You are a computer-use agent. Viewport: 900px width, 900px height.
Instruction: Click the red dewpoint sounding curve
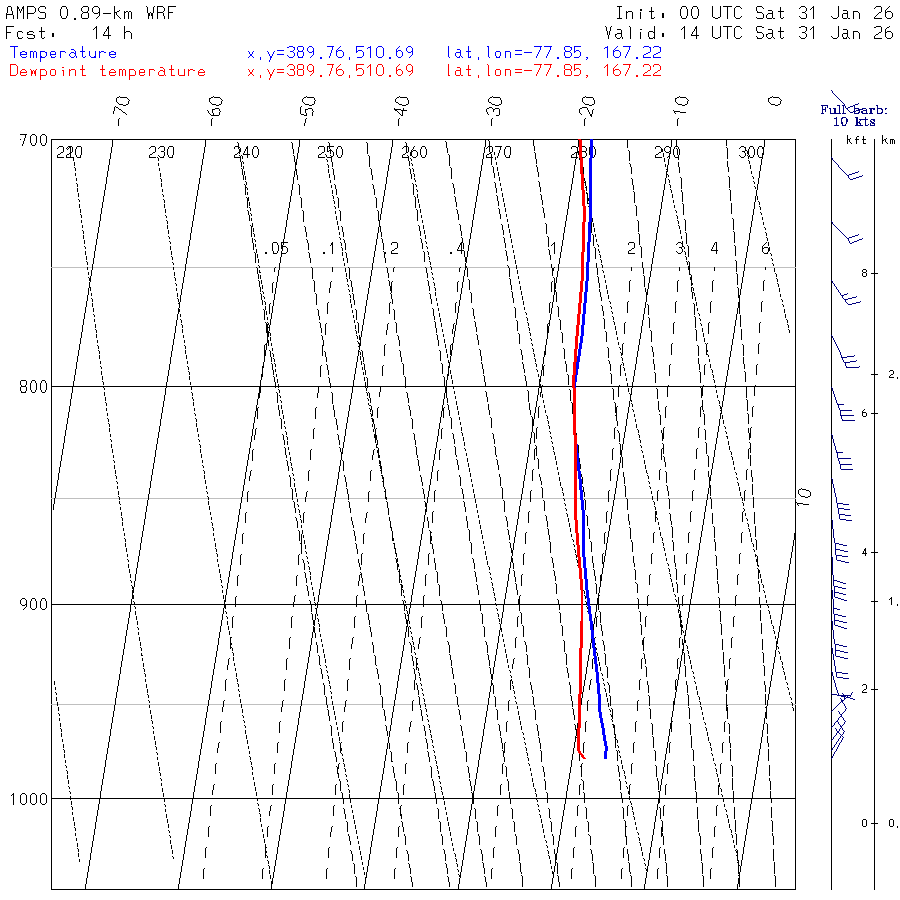pos(576,488)
